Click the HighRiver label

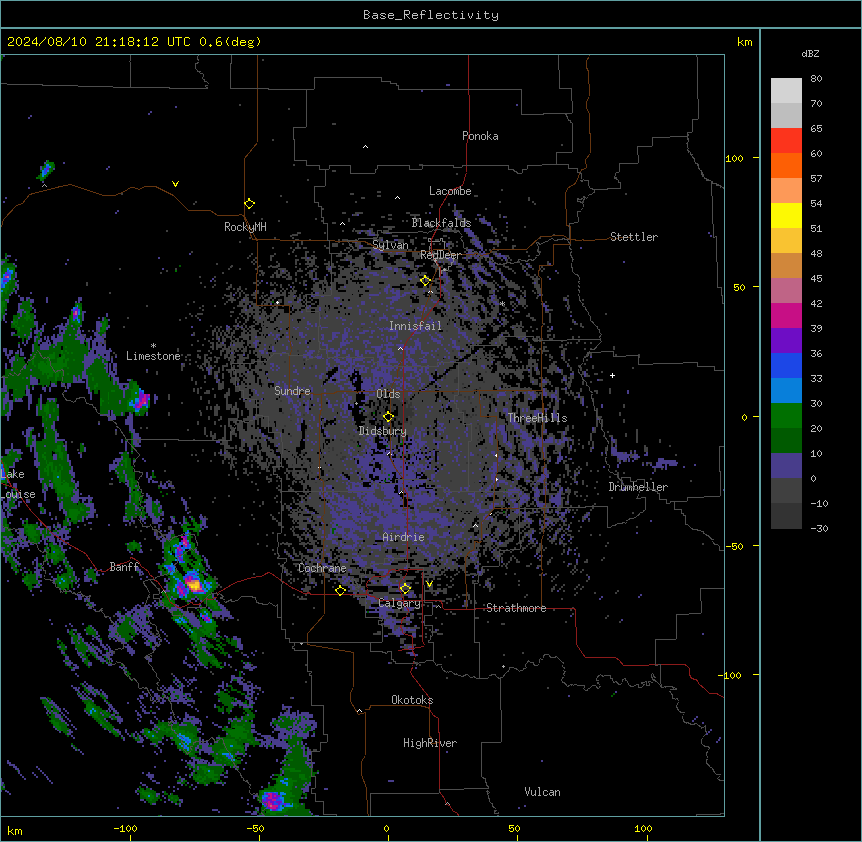[x=430, y=743]
